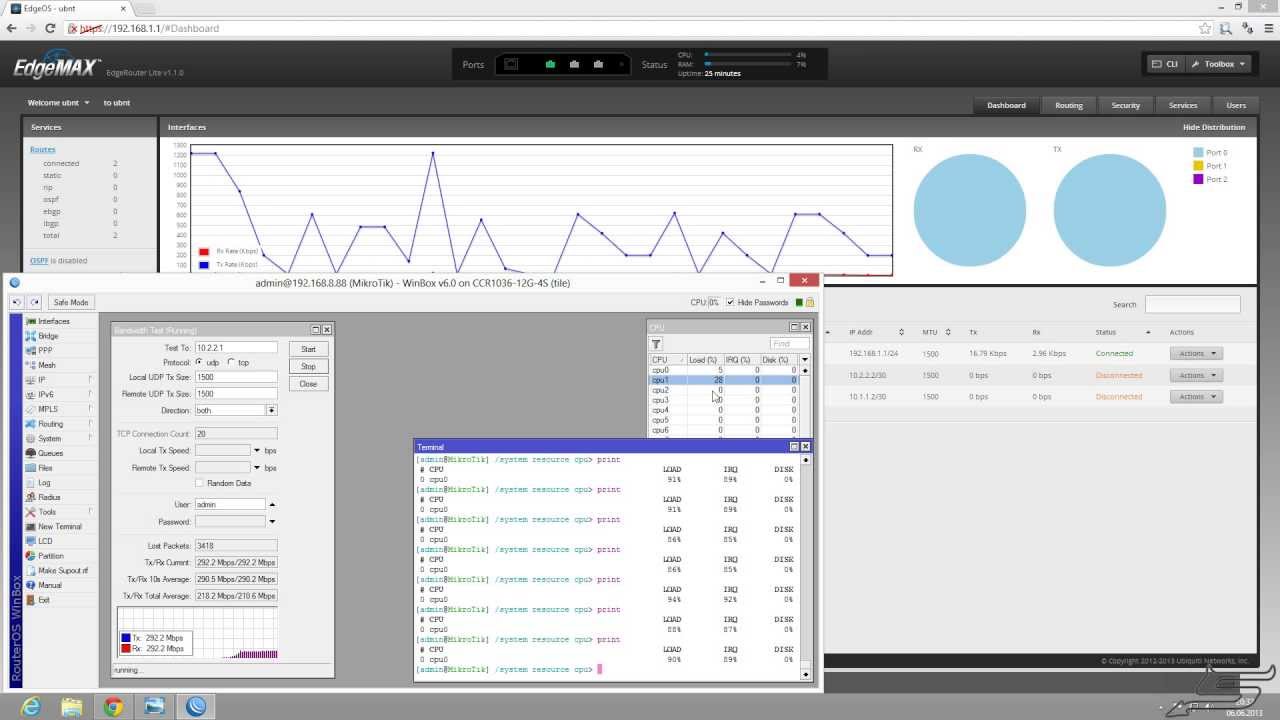Click the bookmark star in Chrome address bar
Screen dimensions: 1280x720
(1206, 28)
